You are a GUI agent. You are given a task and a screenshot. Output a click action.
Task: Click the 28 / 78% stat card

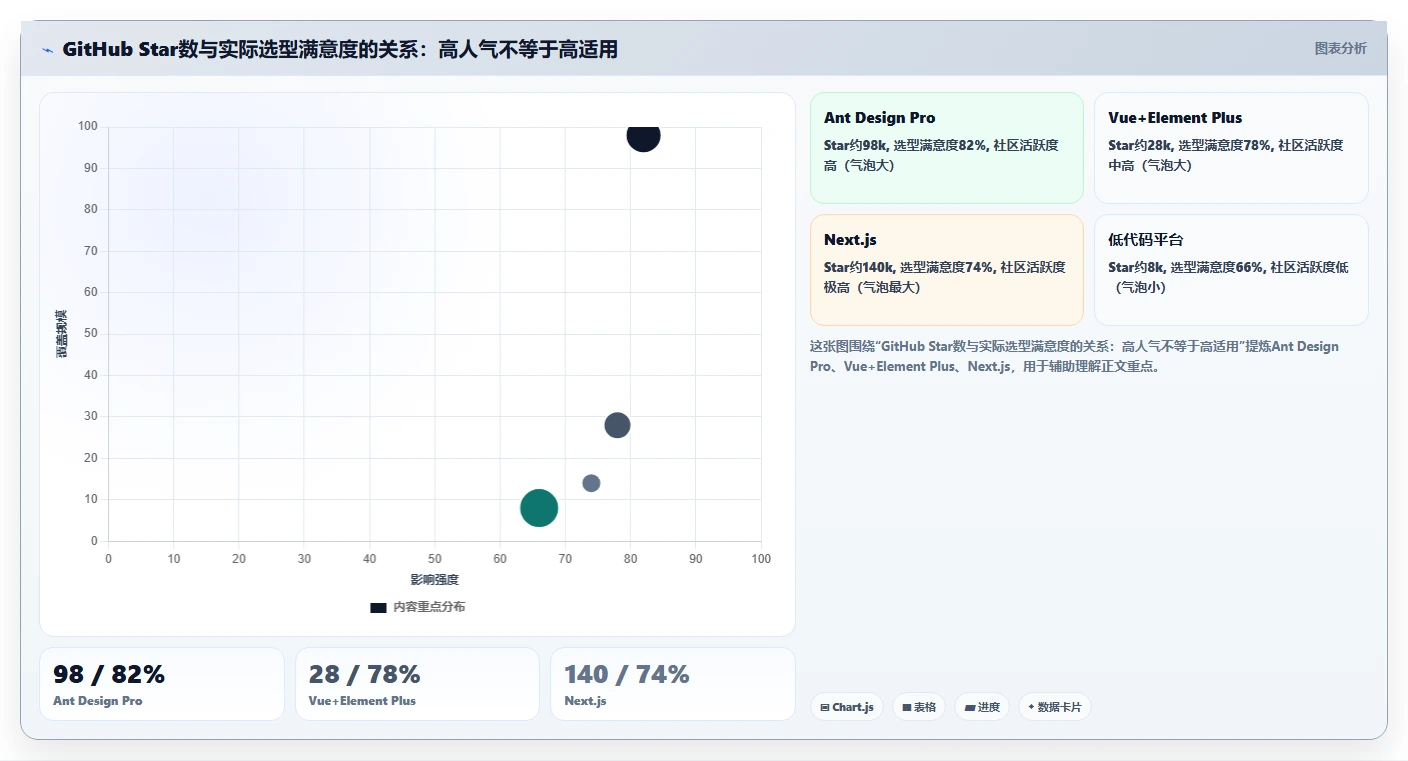coord(417,684)
